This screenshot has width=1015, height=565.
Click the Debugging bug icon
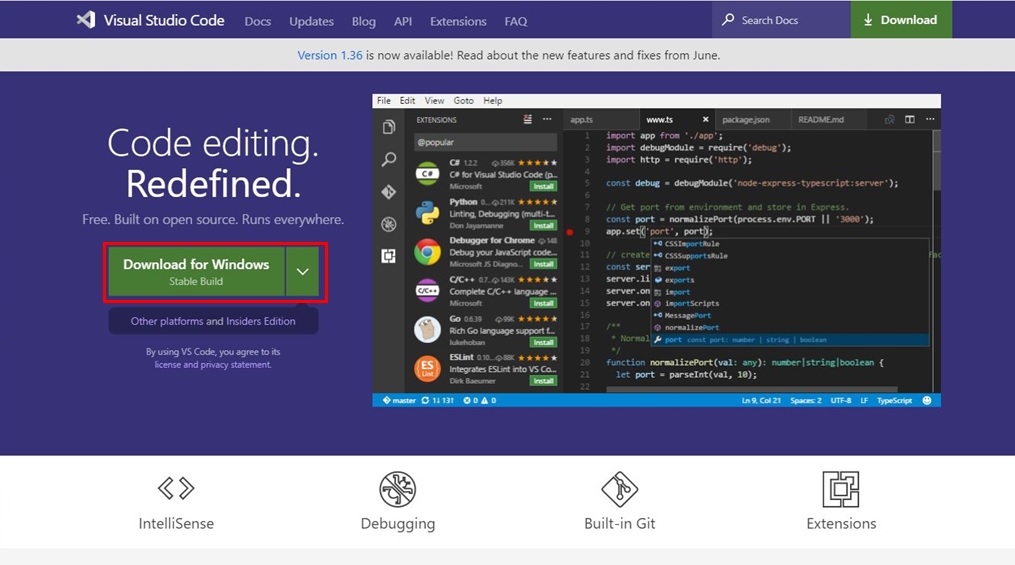[x=397, y=489]
